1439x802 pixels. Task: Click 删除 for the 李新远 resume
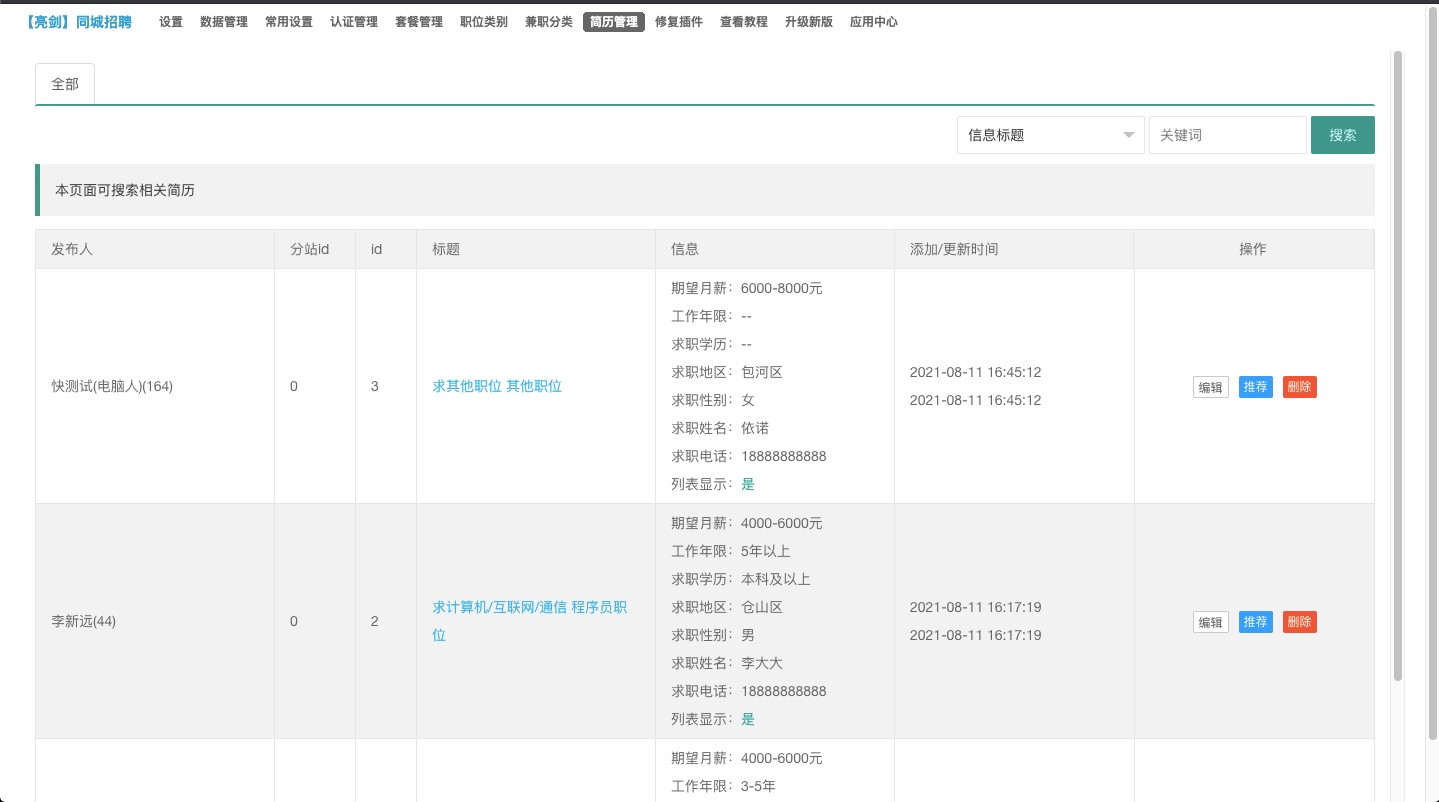1300,622
